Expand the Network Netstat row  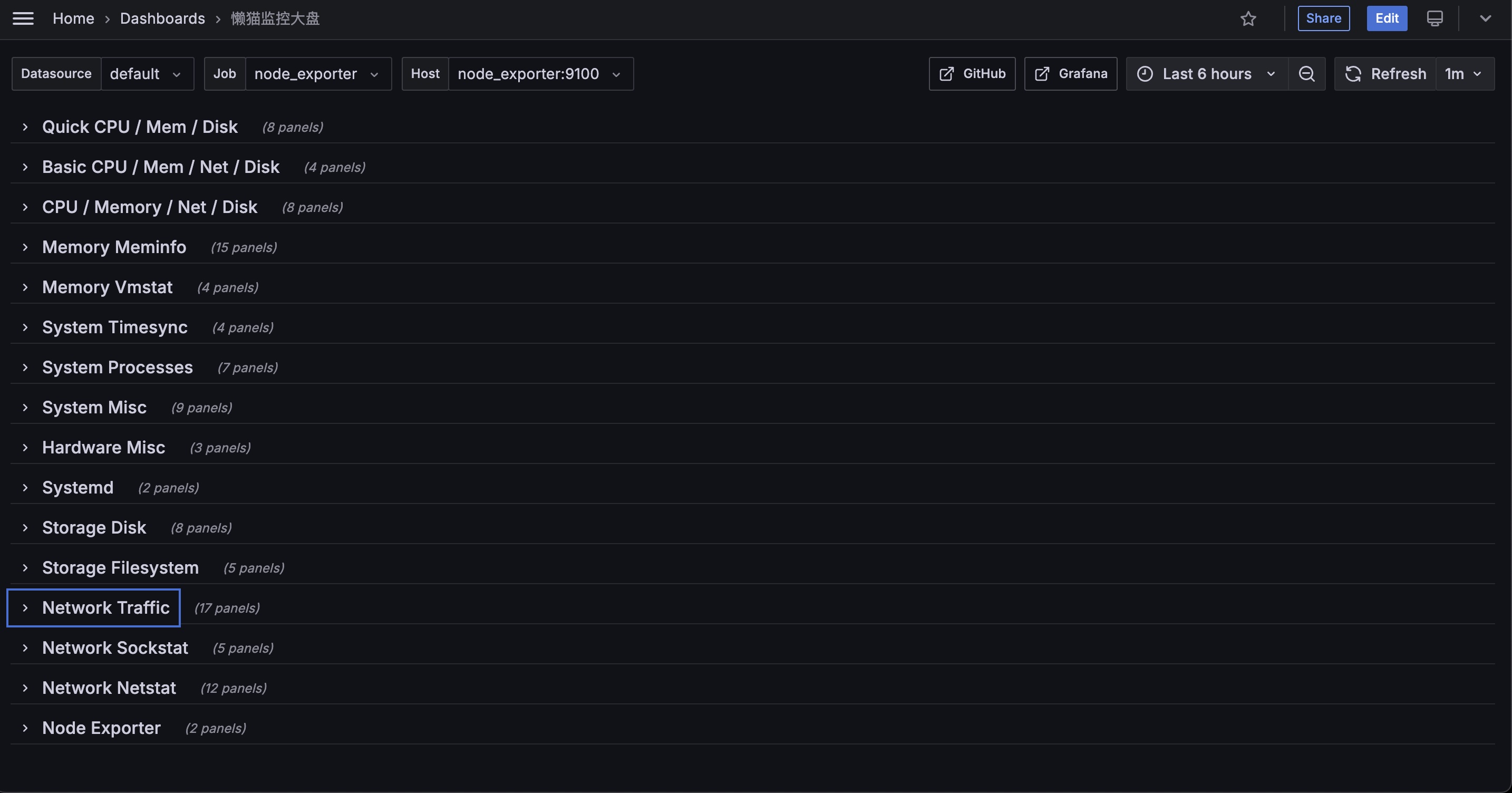(109, 688)
